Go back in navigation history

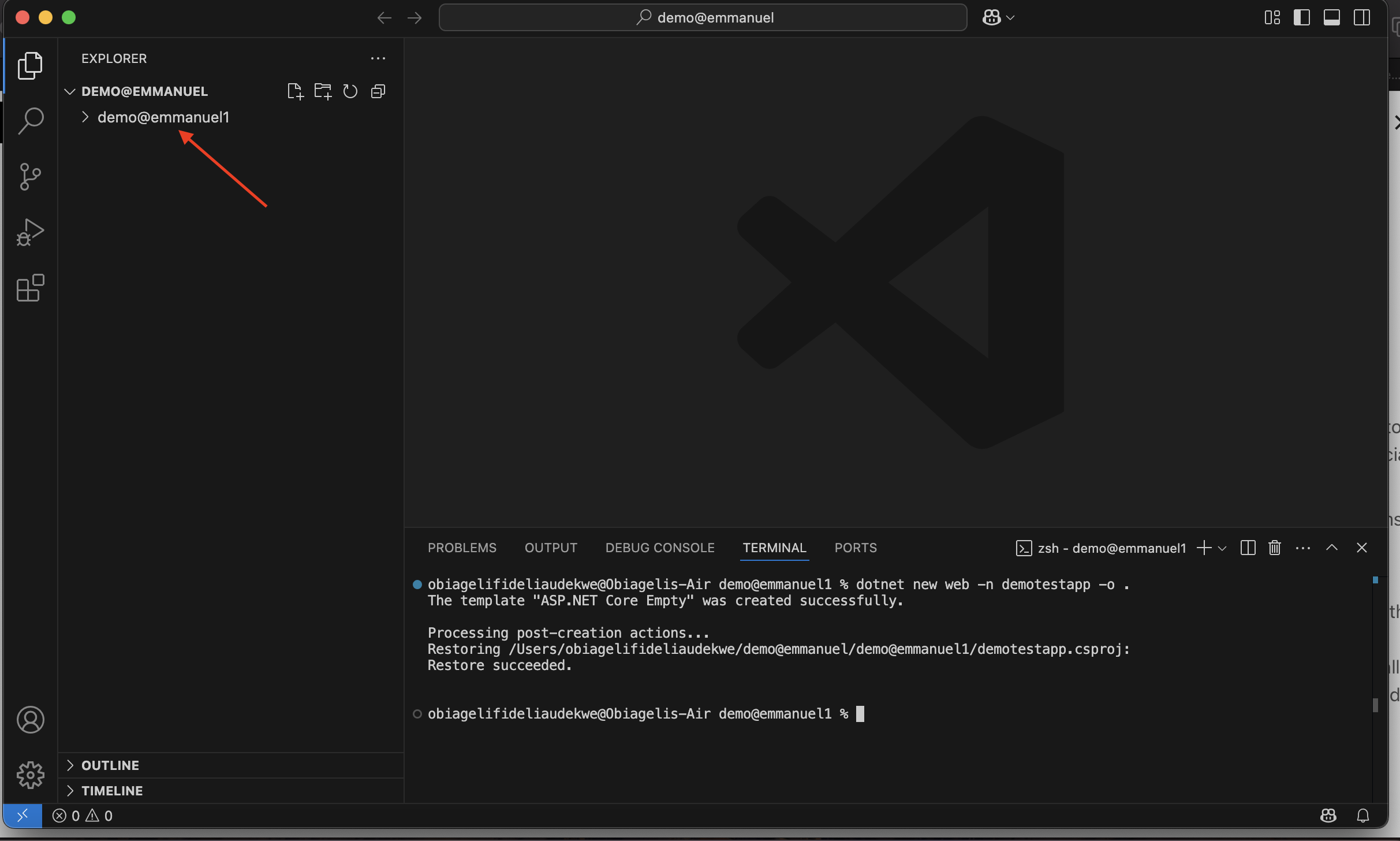tap(384, 18)
